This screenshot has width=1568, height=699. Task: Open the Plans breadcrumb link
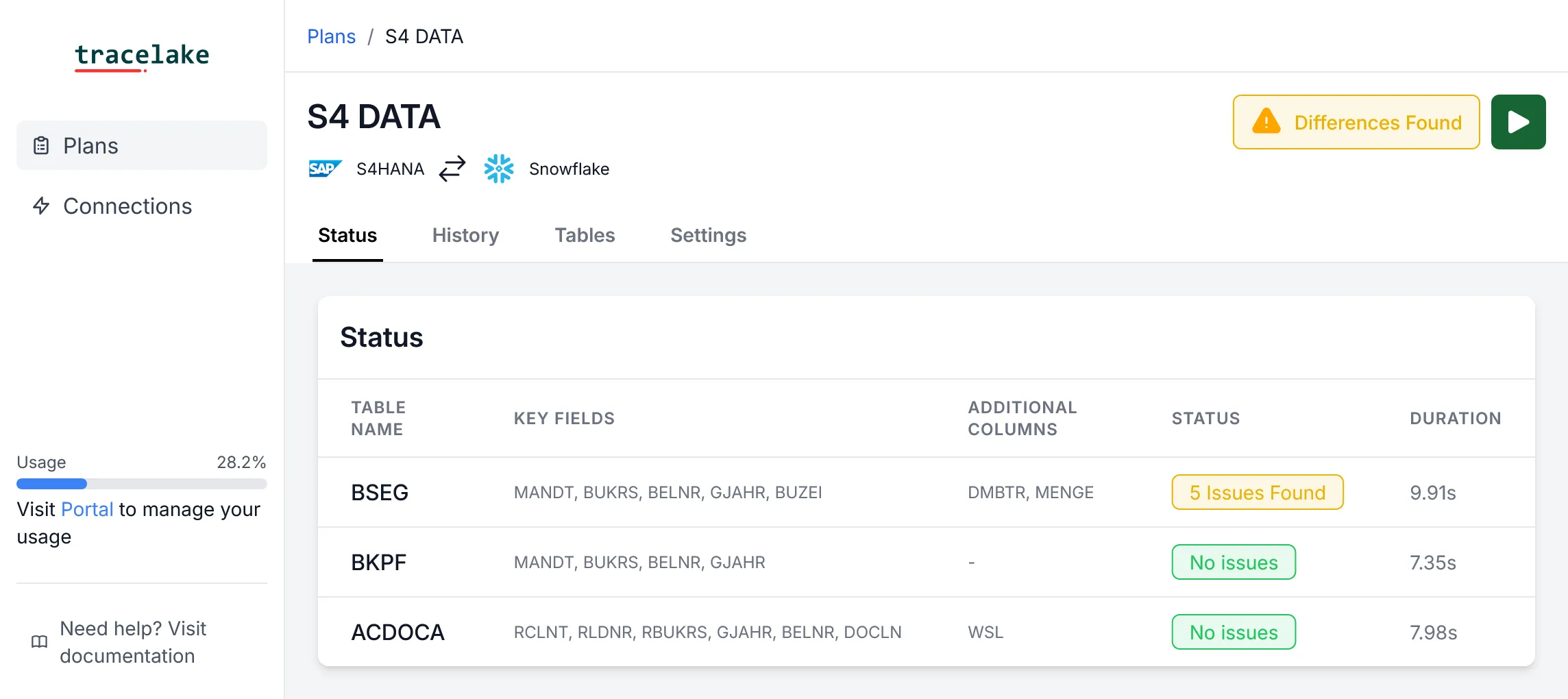332,36
